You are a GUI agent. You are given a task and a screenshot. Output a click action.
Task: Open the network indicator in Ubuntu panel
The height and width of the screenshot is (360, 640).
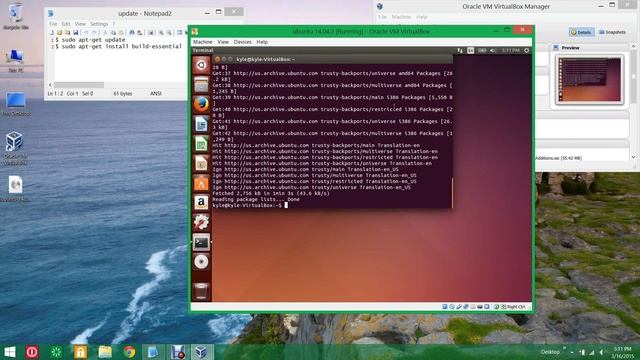pos(460,50)
